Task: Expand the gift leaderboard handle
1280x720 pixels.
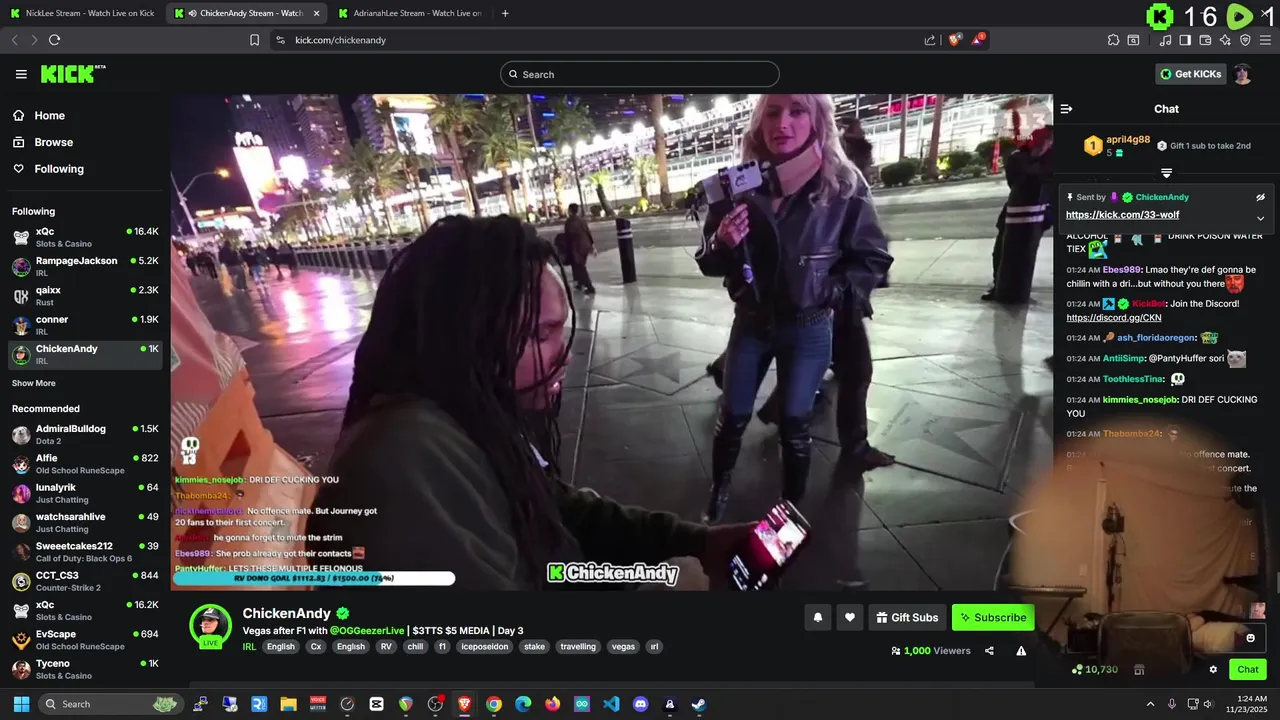Action: (1166, 173)
